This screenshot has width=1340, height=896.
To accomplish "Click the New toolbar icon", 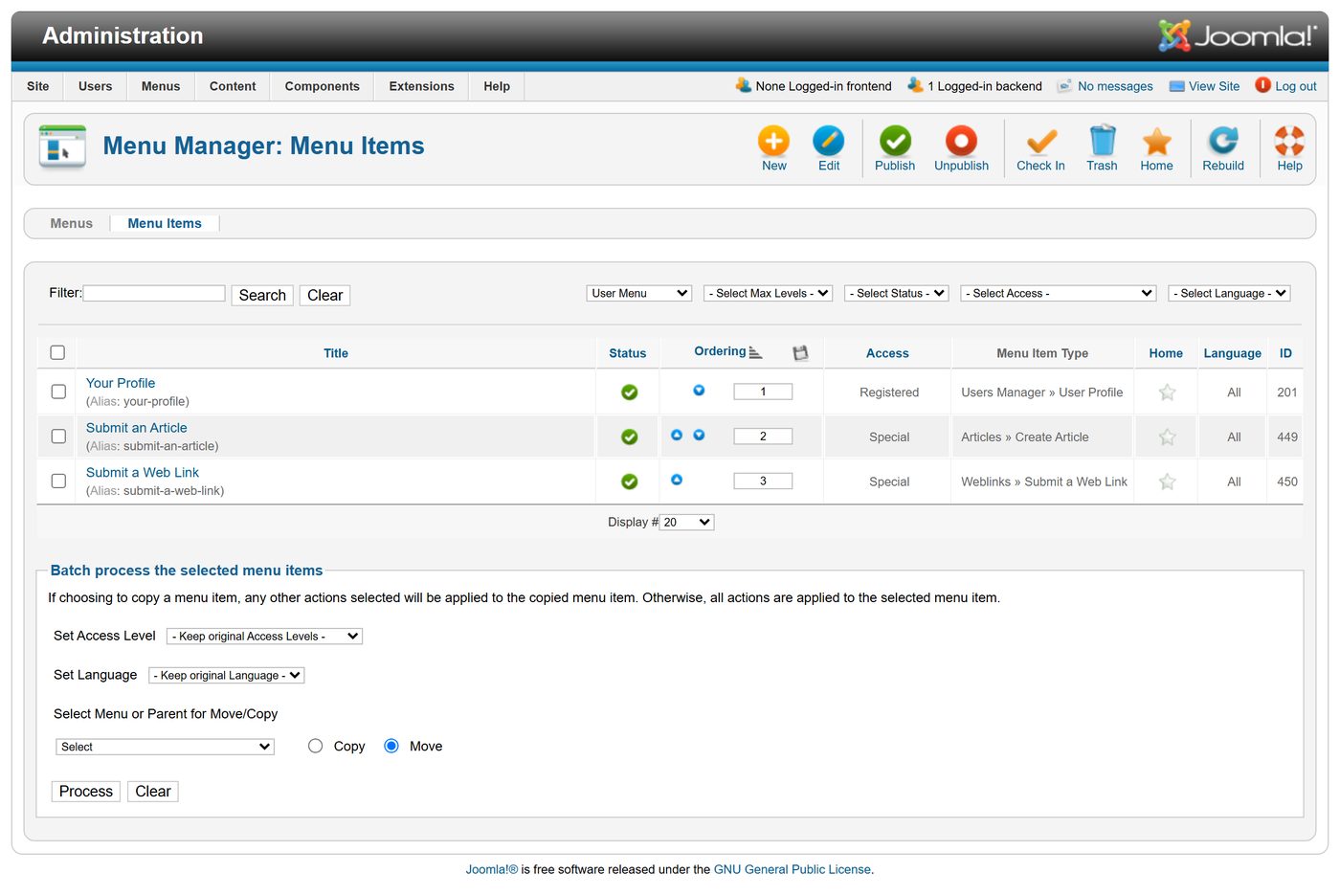I will pos(773,142).
